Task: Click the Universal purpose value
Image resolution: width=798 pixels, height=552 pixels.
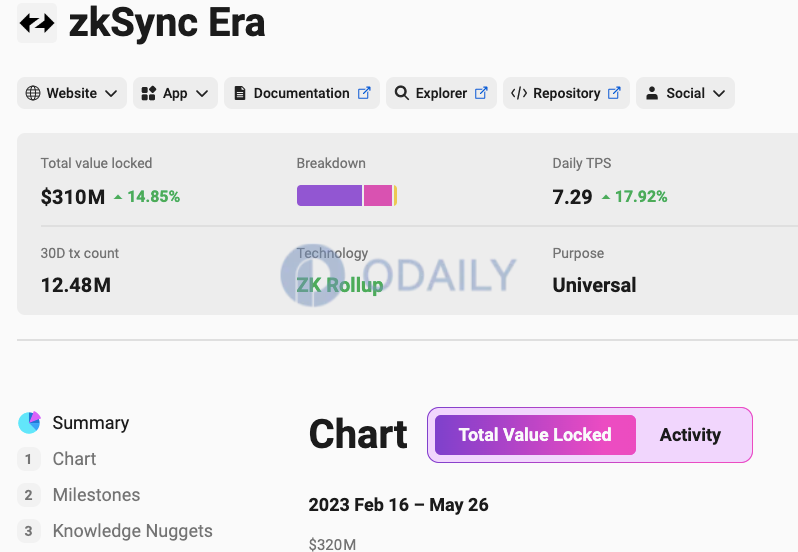Action: 594,285
